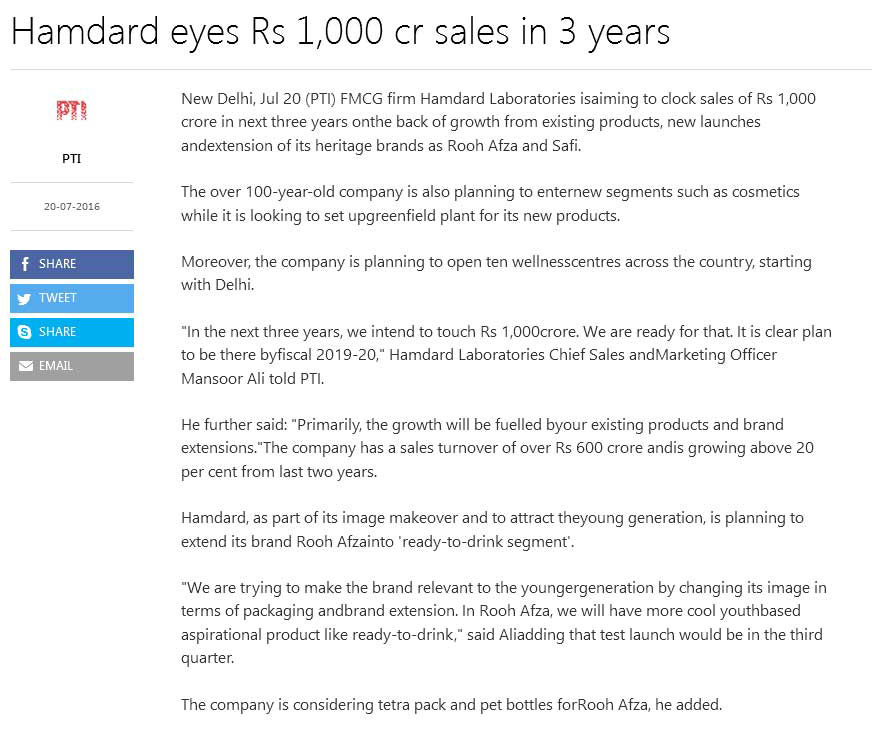This screenshot has width=872, height=729.
Task: Click the quote "In the next three years"
Action: (506, 355)
